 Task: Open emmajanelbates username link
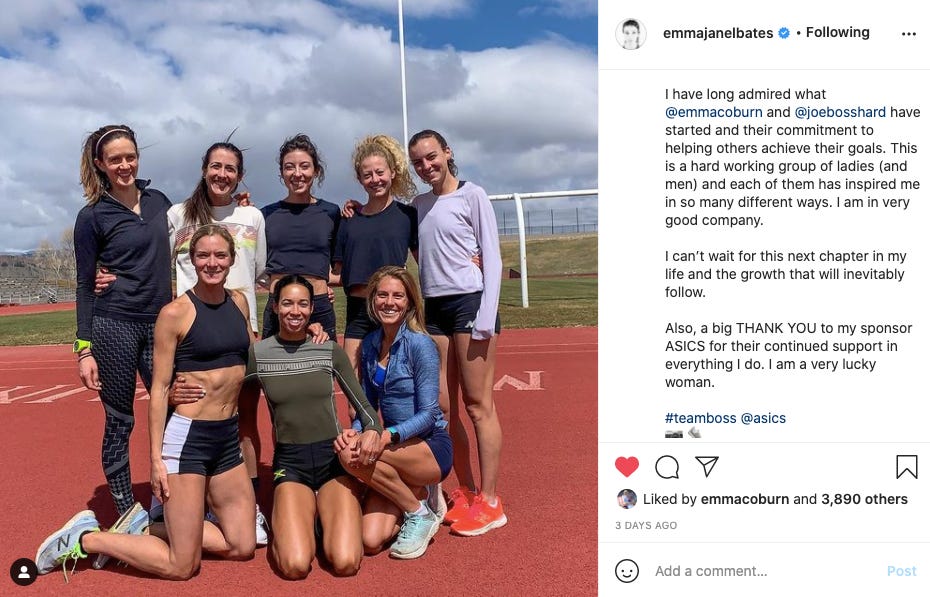pos(718,33)
